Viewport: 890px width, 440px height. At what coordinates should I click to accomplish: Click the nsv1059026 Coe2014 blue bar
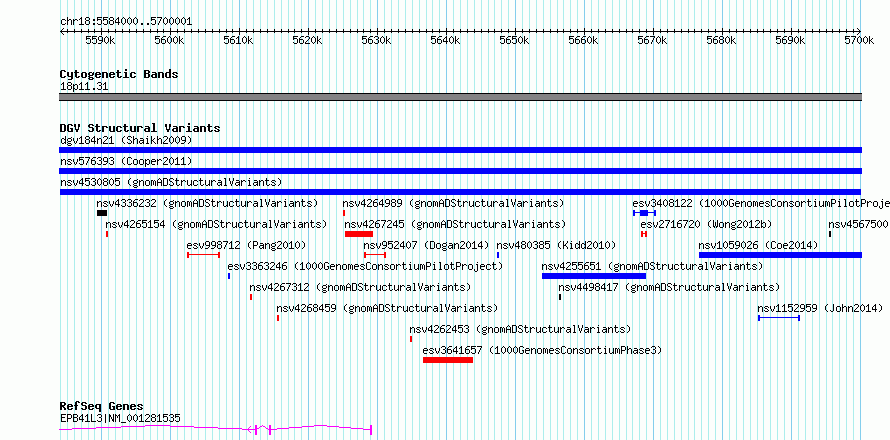(780, 255)
